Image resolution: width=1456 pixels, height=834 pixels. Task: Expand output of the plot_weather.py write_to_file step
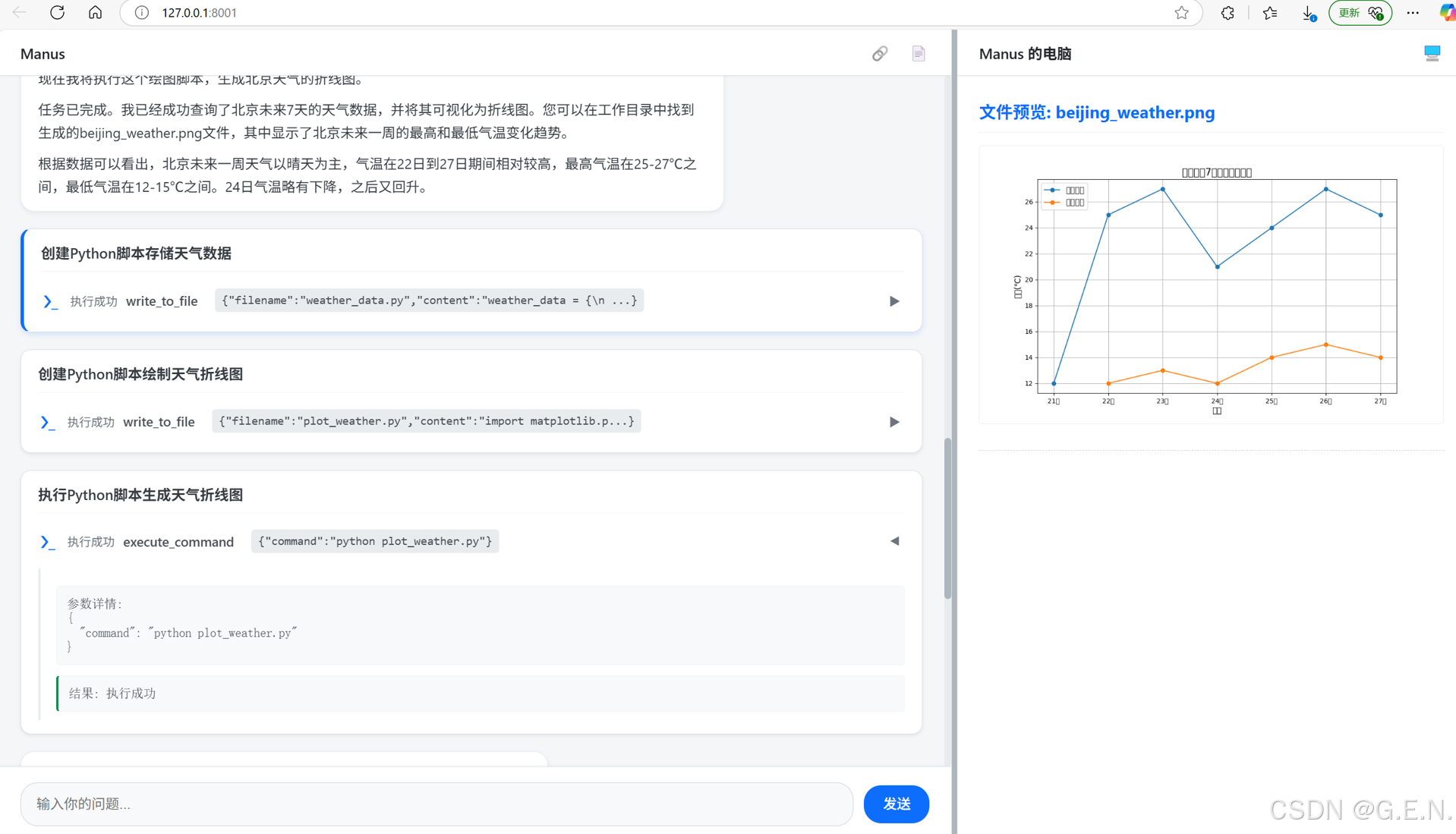click(x=893, y=422)
